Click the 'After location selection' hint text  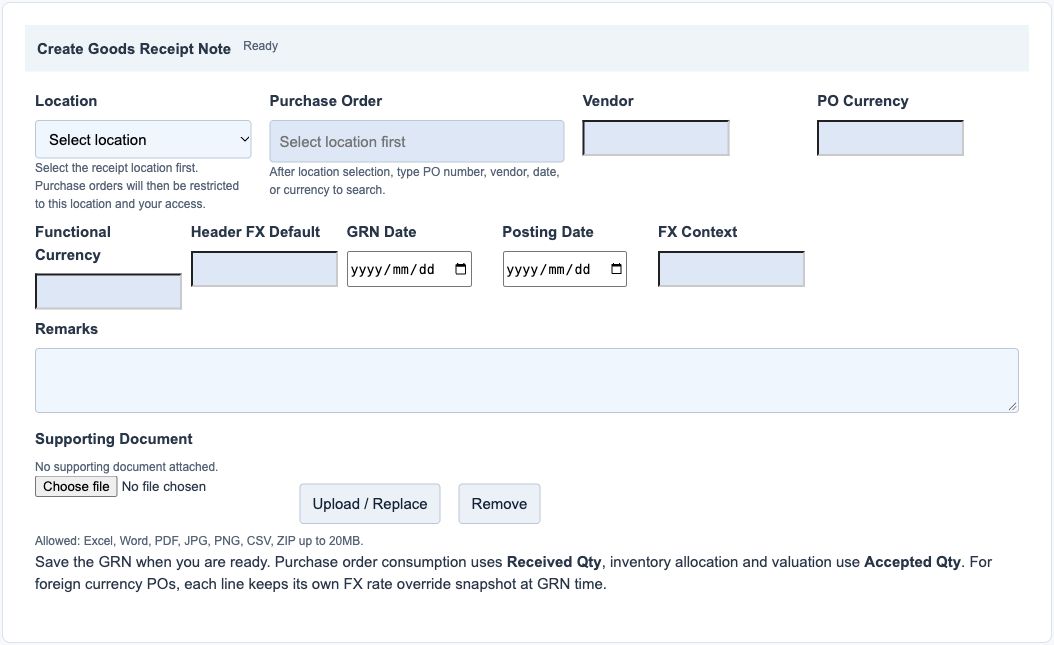tap(415, 181)
